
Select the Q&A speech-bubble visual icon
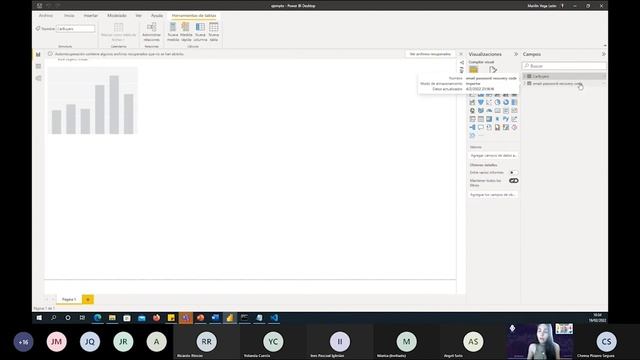[x=481, y=127]
